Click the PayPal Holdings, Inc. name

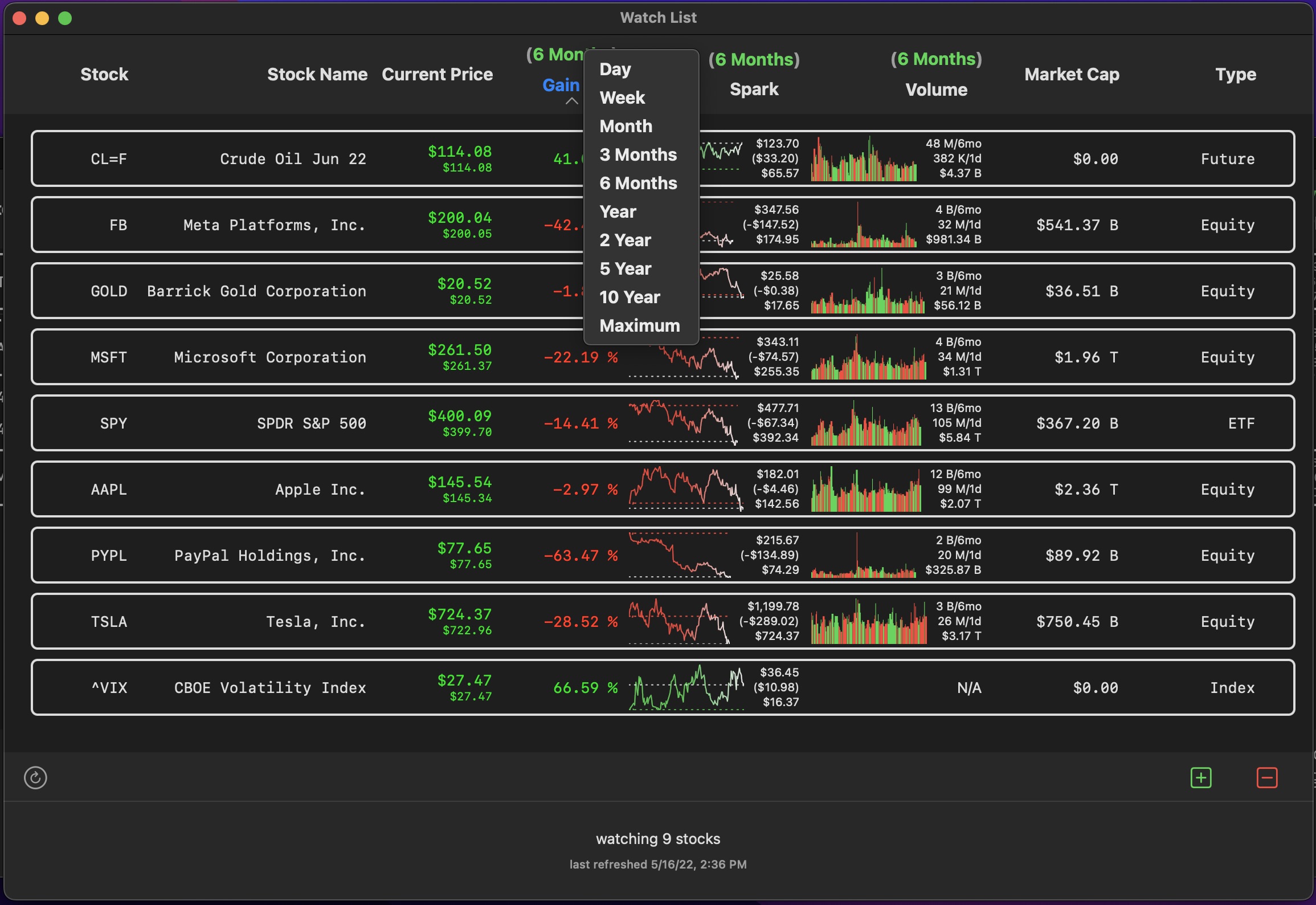pos(270,555)
